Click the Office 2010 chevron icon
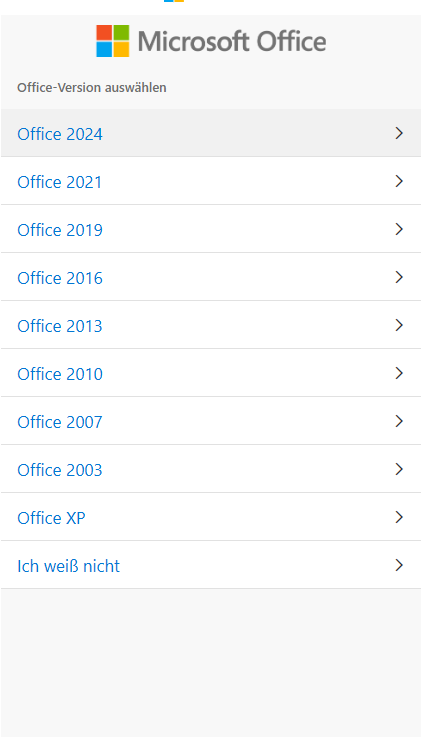This screenshot has width=435, height=737. tap(399, 373)
